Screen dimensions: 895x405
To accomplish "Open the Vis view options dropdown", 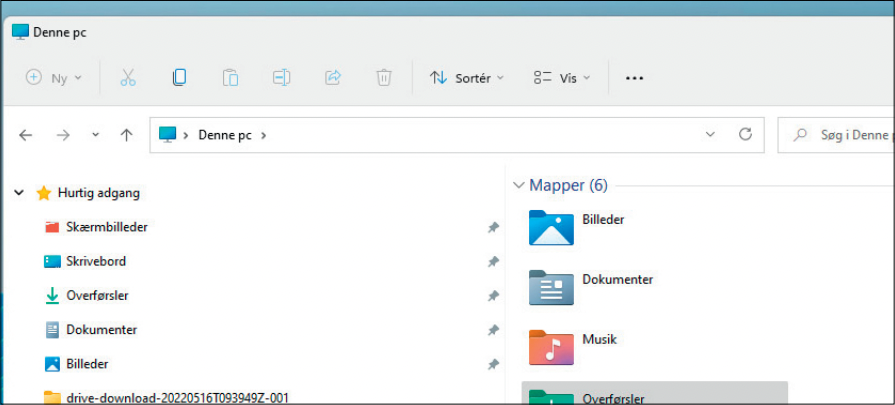I will tap(562, 78).
